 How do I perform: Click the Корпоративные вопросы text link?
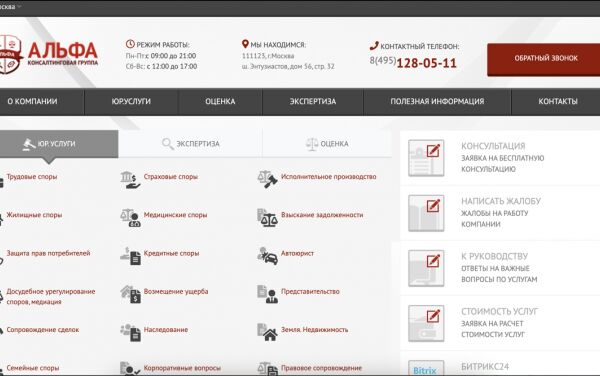pos(182,368)
